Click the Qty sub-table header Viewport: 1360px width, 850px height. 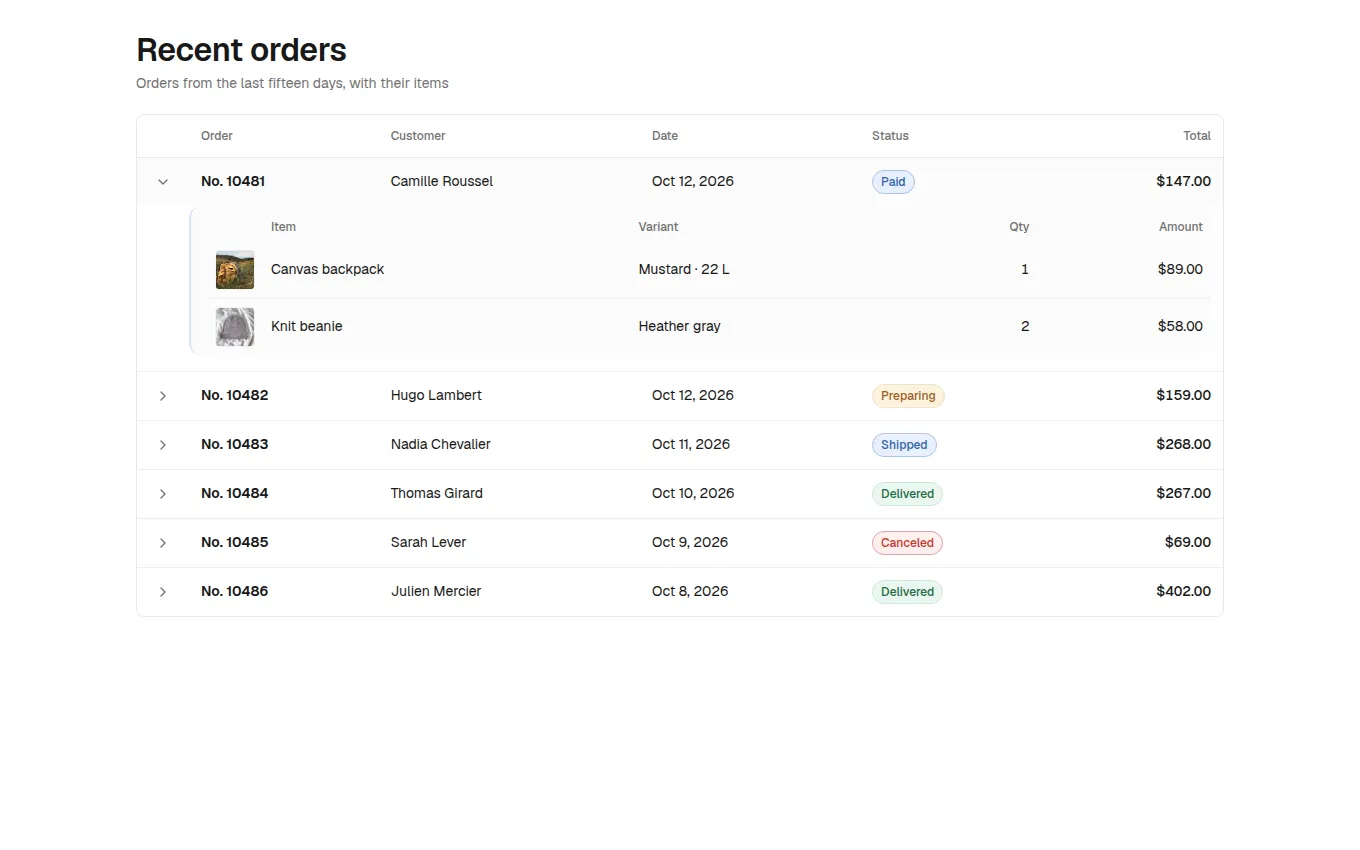coord(1019,227)
